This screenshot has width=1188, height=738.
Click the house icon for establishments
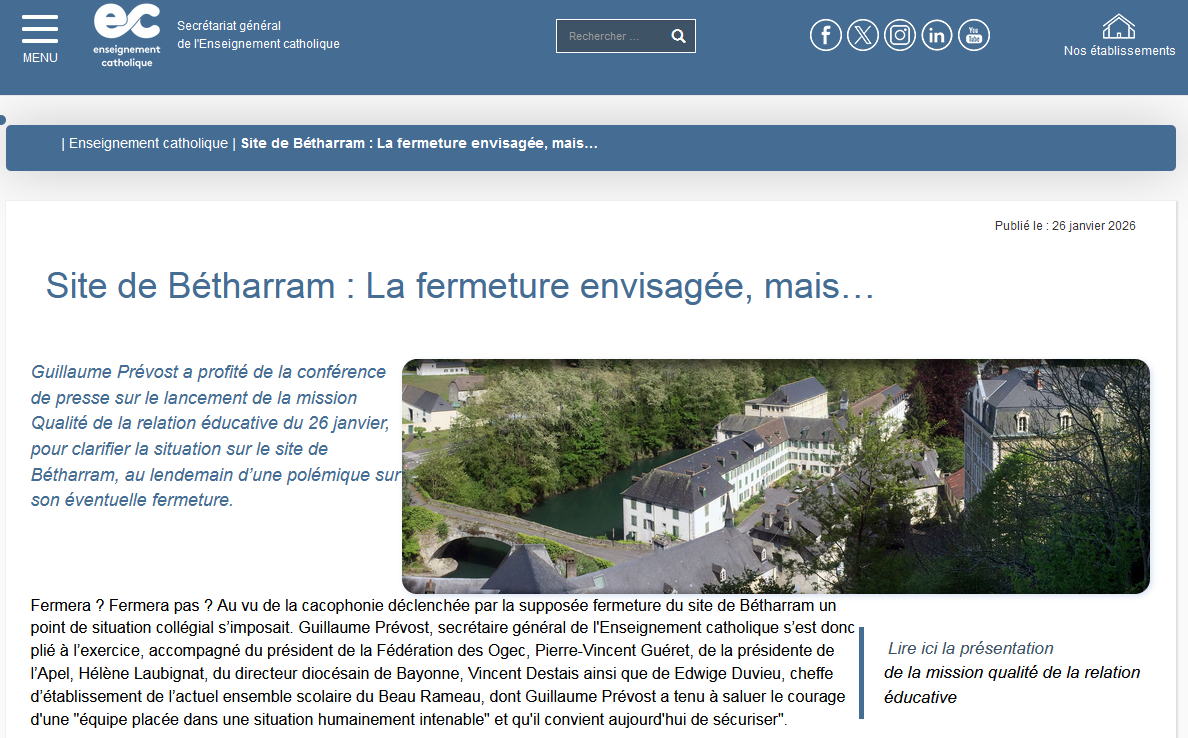[x=1118, y=26]
